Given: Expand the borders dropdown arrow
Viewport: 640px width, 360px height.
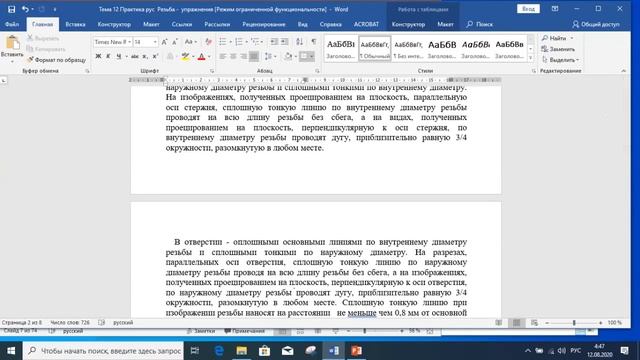Looking at the screenshot, I should click(x=311, y=56).
